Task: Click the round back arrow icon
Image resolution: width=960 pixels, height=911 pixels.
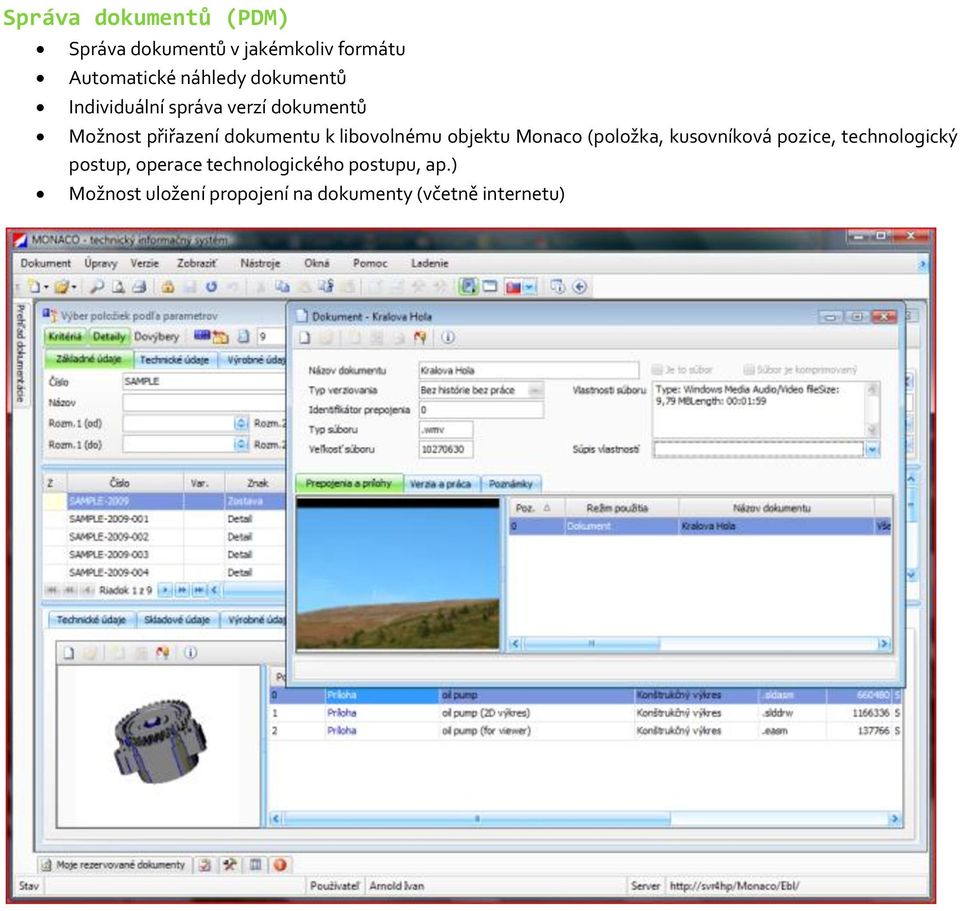Action: (580, 287)
